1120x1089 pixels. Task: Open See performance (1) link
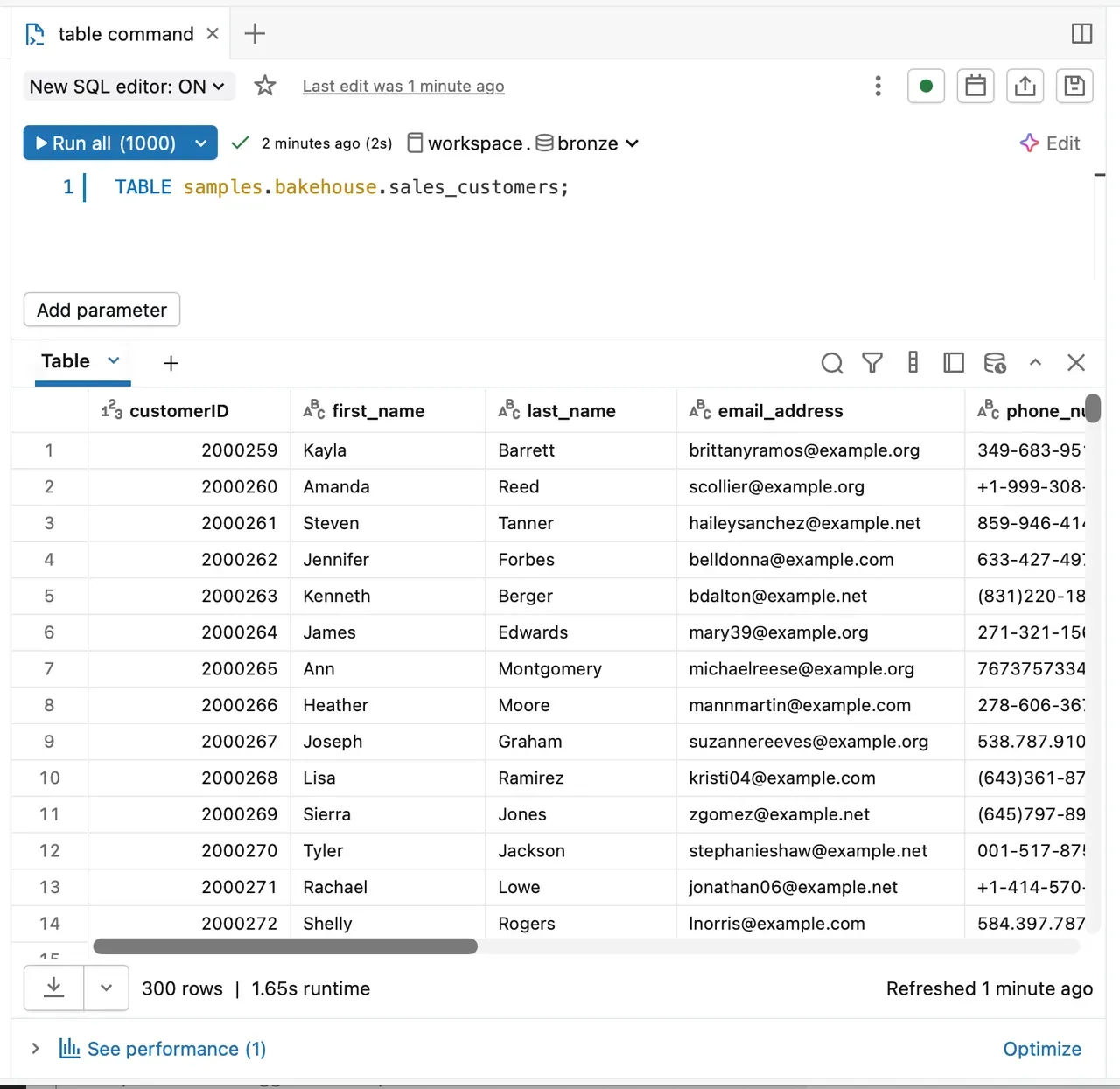tap(163, 1049)
